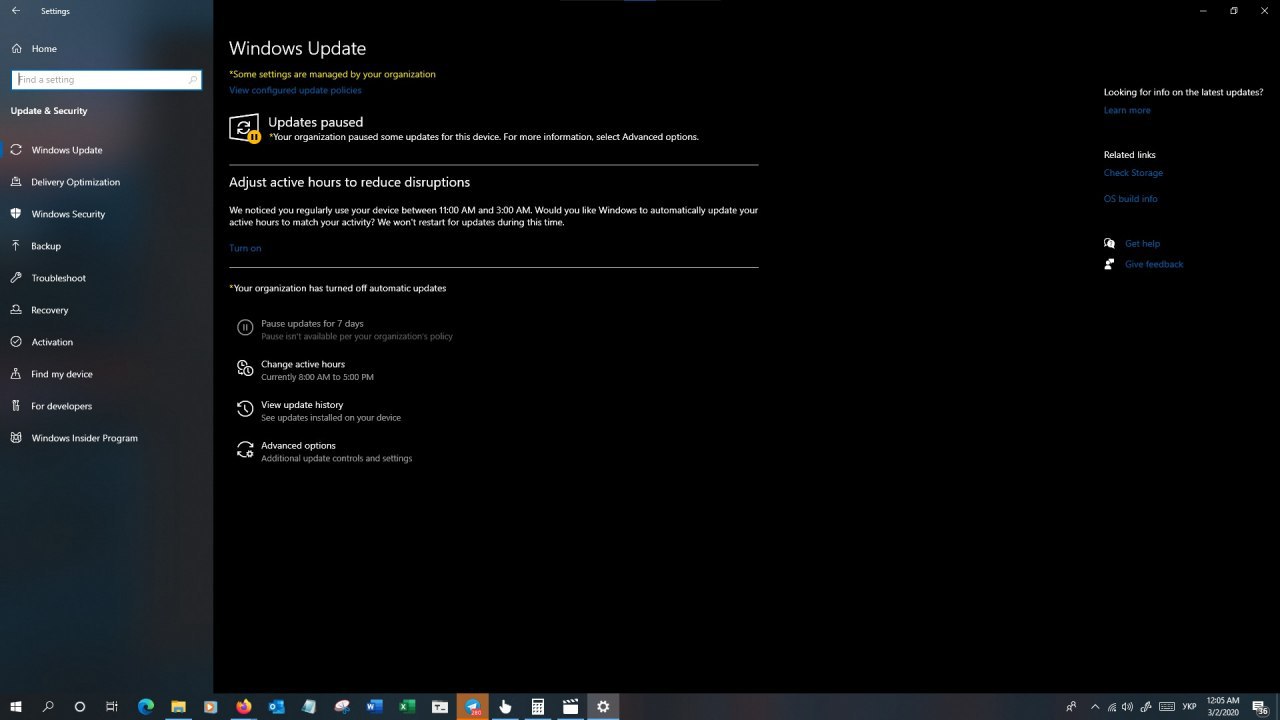The image size is (1280, 720).
Task: Open Movies & TV clapperboard app
Action: tap(570, 706)
